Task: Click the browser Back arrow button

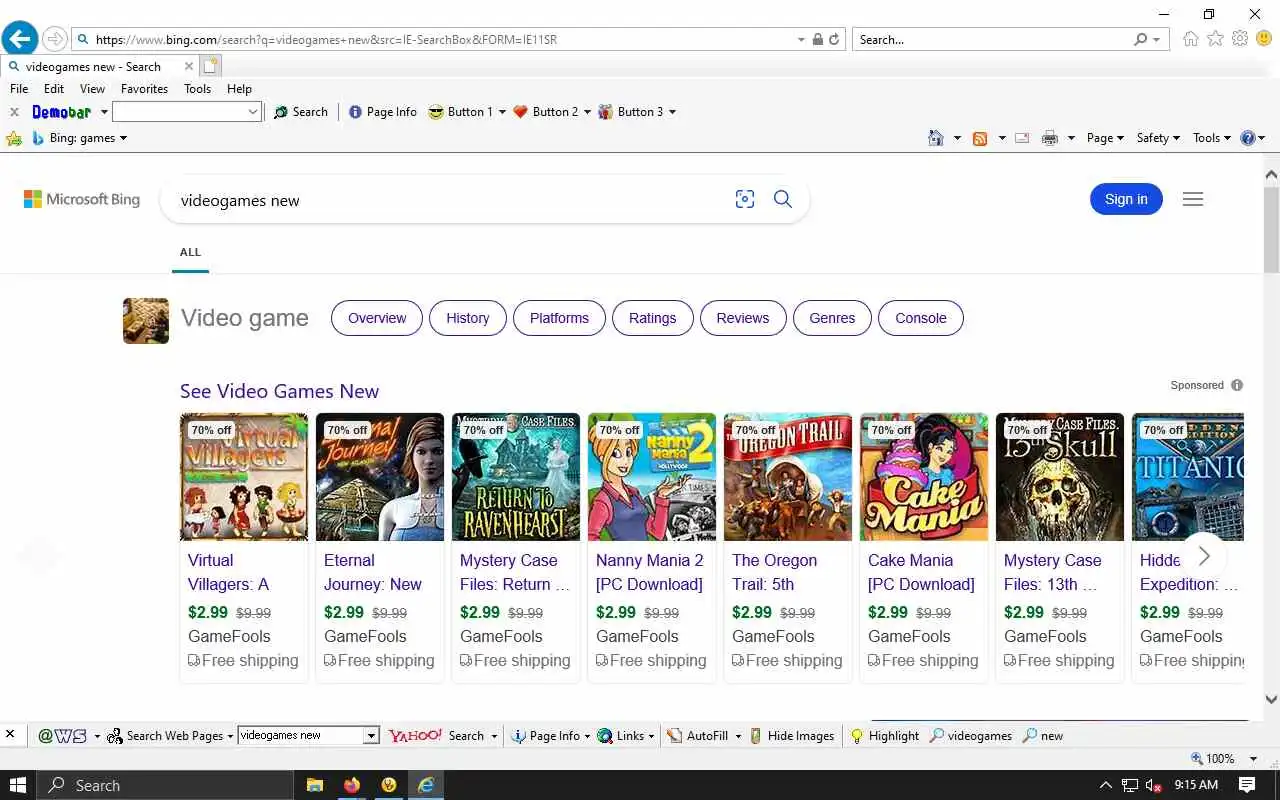Action: coord(20,39)
